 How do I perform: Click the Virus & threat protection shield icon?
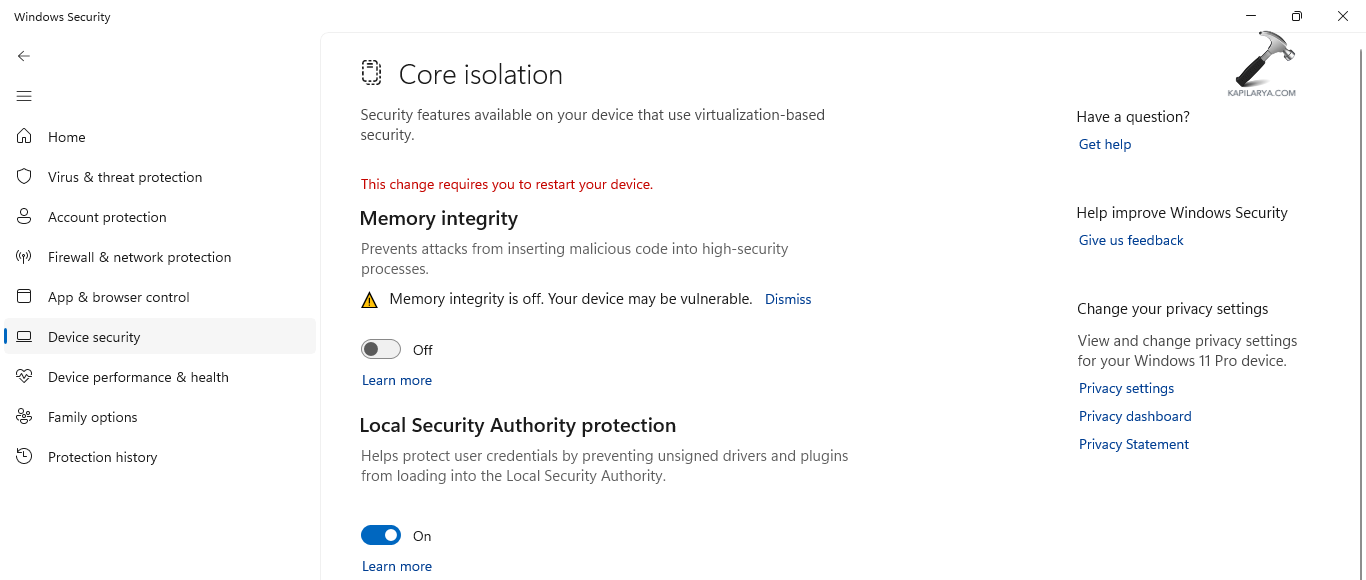[x=24, y=177]
